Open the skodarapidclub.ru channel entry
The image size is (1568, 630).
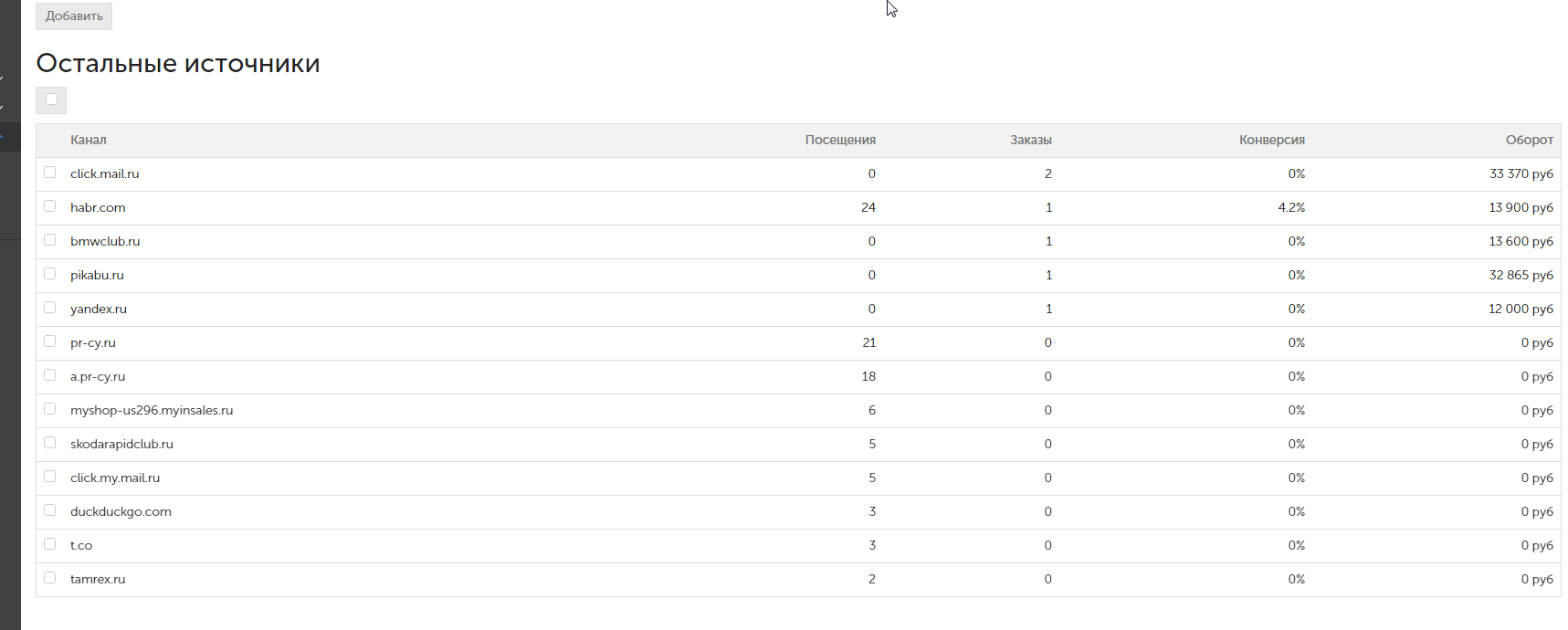coord(121,445)
